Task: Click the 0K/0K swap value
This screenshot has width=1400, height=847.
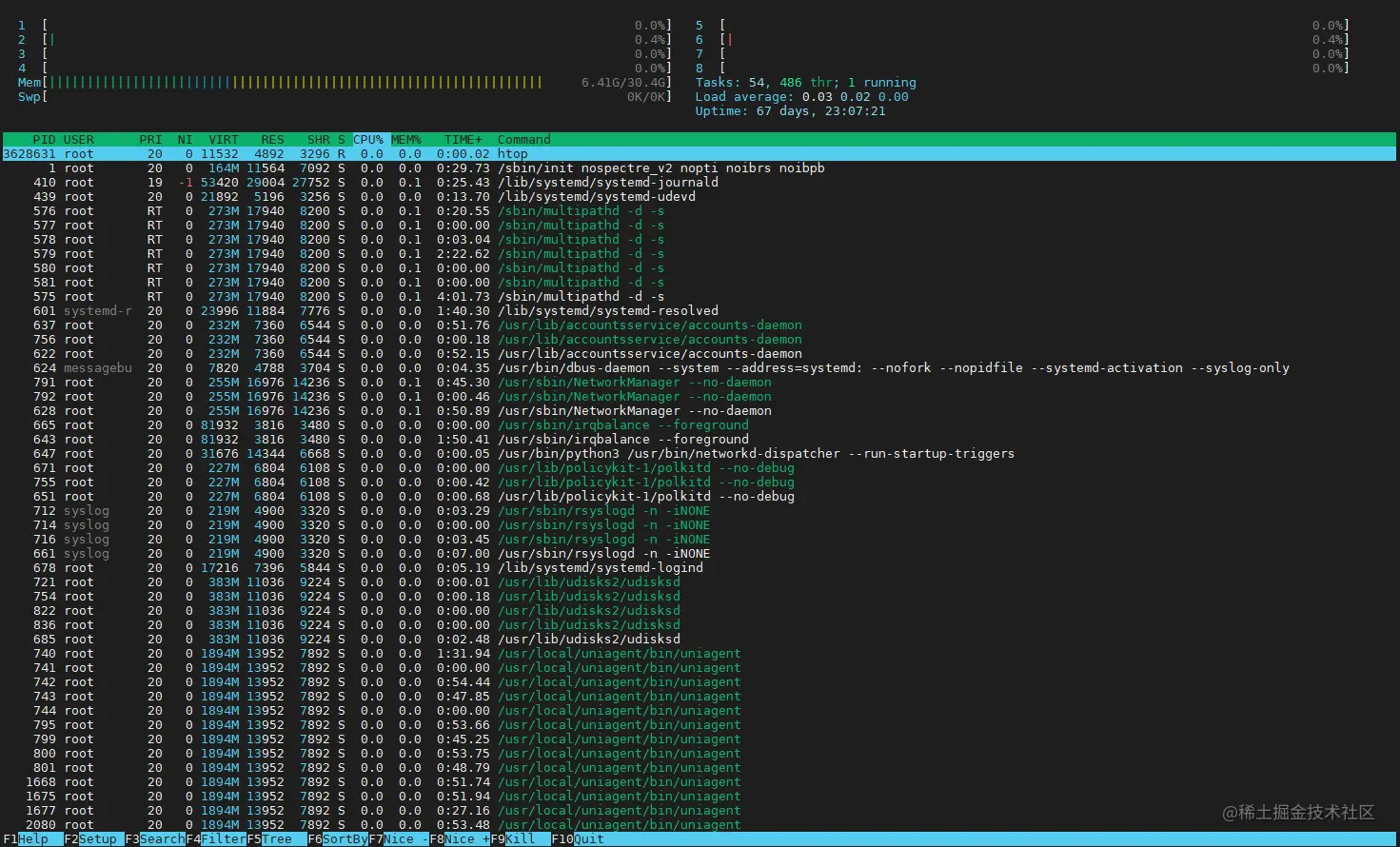Action: point(646,97)
